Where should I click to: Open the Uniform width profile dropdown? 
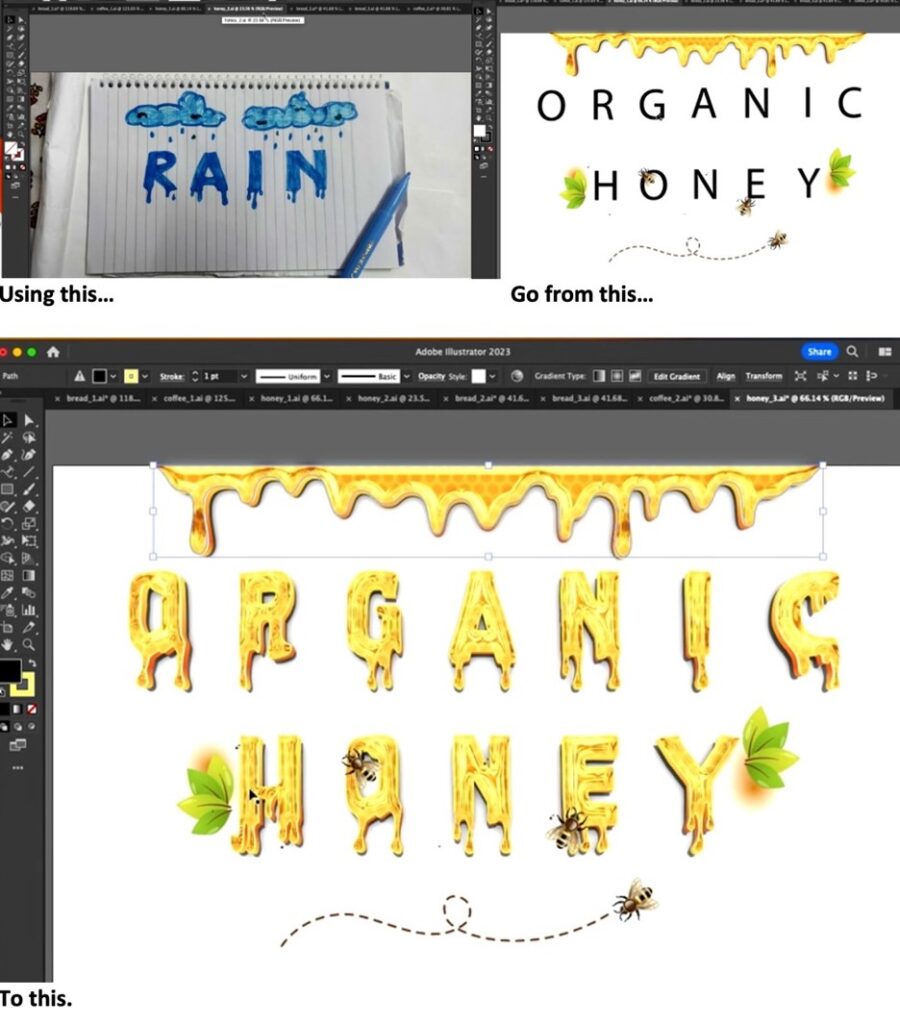pyautogui.click(x=327, y=376)
